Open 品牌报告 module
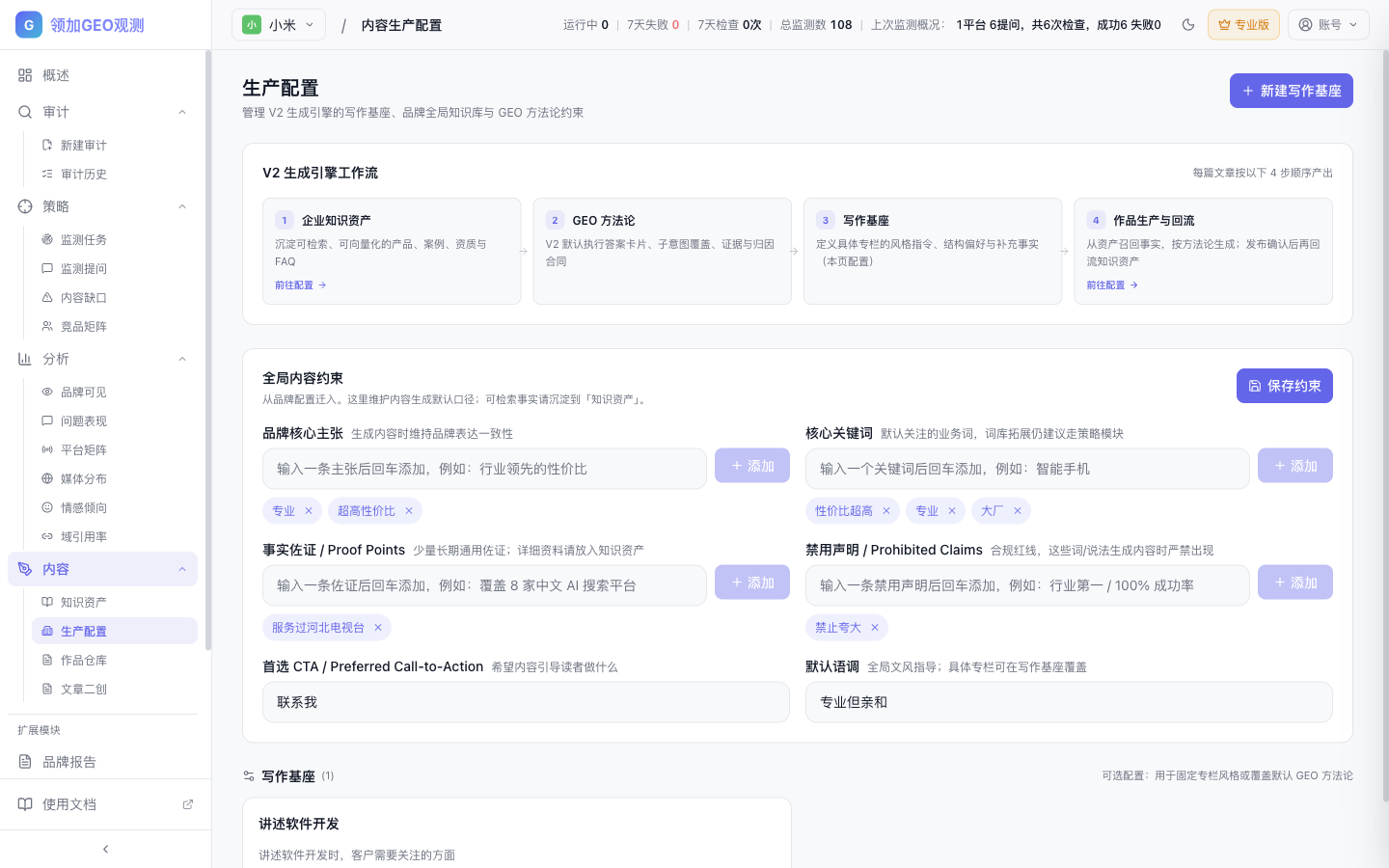 click(102, 762)
